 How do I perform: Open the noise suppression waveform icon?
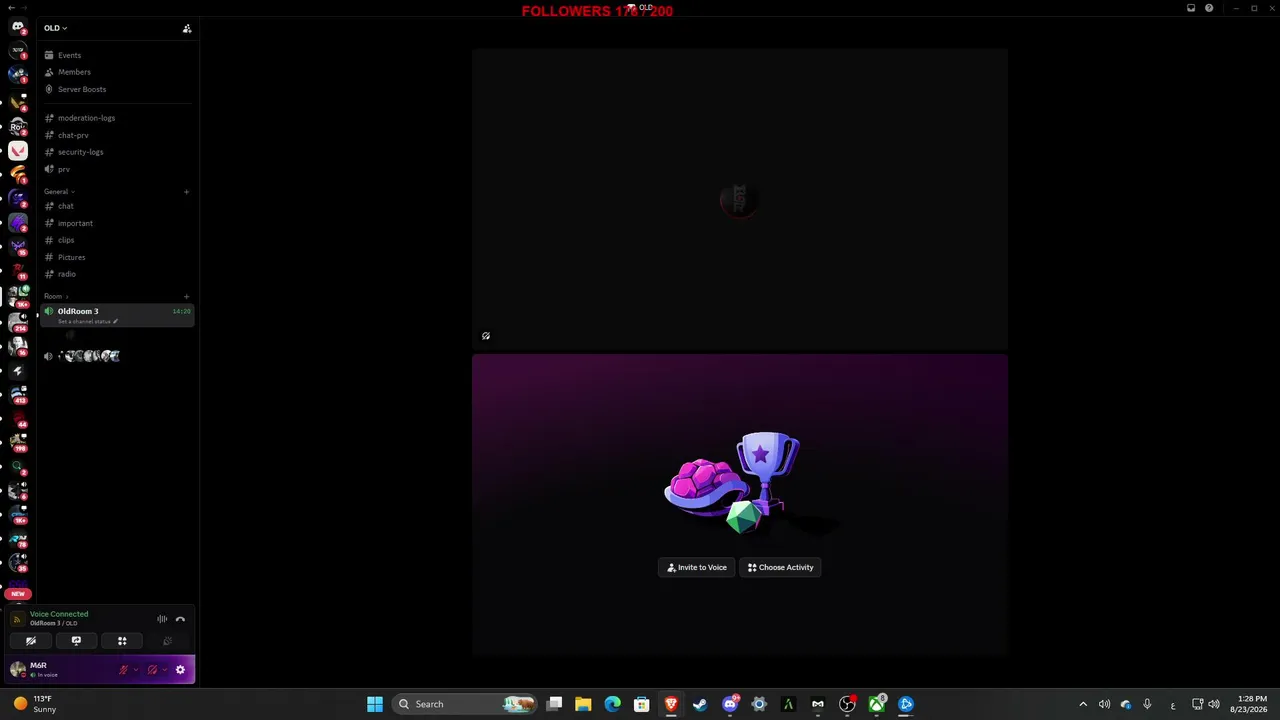tap(162, 619)
